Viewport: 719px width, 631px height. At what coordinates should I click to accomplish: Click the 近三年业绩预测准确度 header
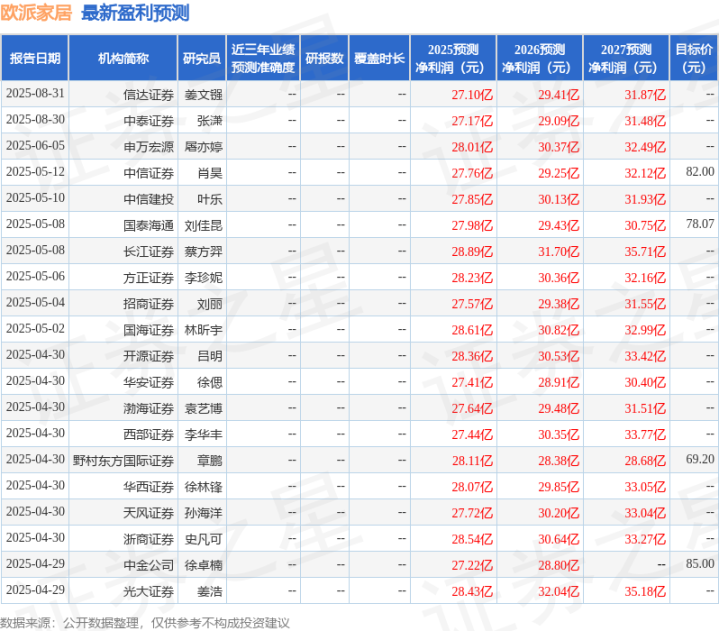click(263, 58)
